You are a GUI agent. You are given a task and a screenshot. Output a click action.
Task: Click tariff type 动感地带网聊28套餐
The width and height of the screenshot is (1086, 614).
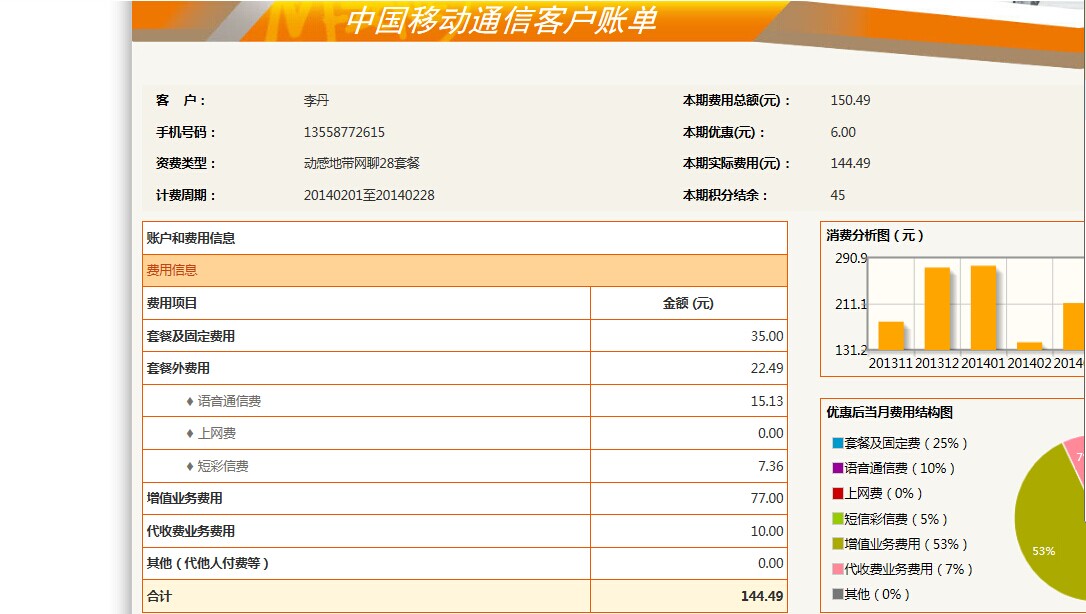click(x=362, y=163)
